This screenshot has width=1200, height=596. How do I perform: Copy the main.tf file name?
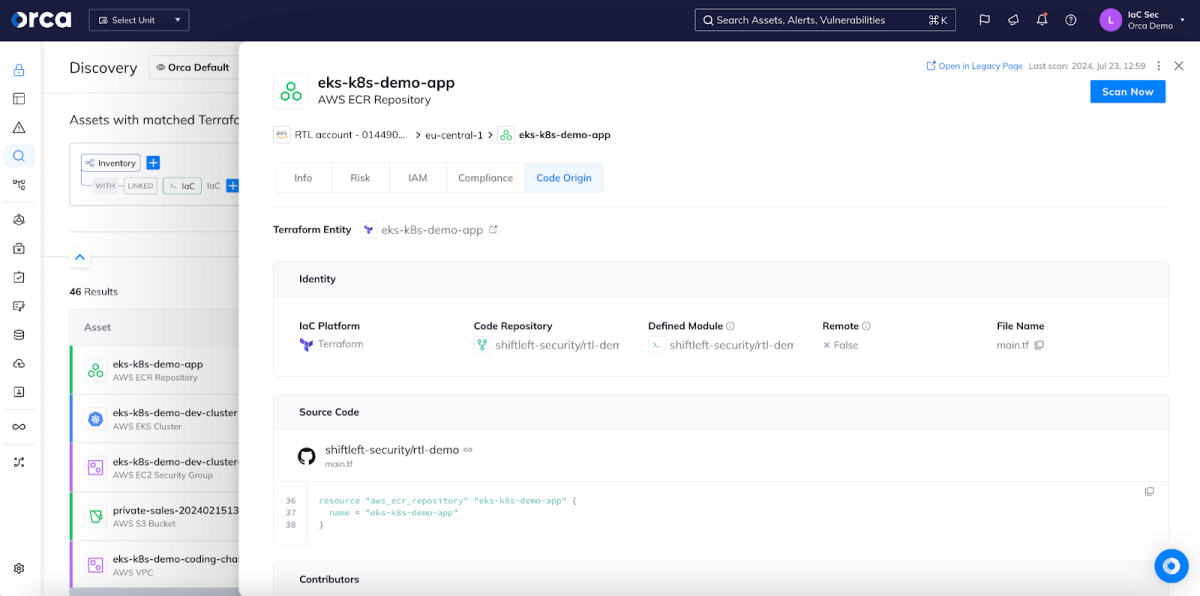pos(1039,345)
